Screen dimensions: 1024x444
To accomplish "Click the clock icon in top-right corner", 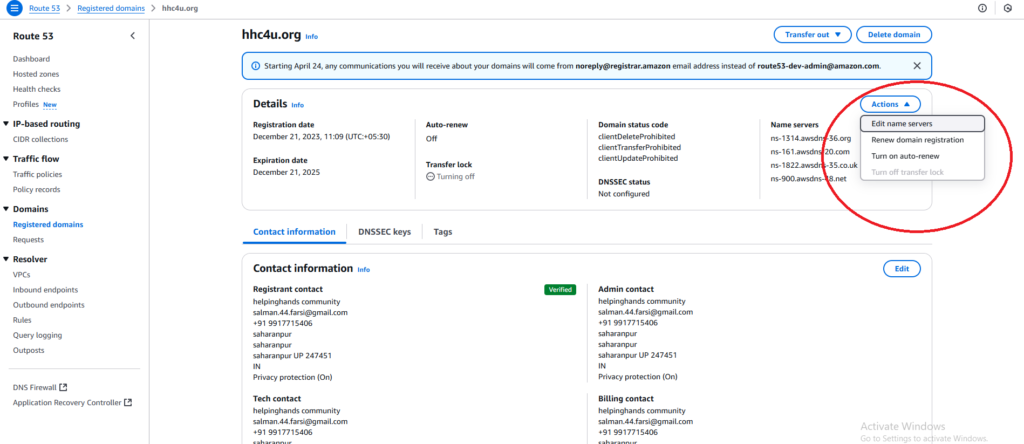I will 1008,8.
